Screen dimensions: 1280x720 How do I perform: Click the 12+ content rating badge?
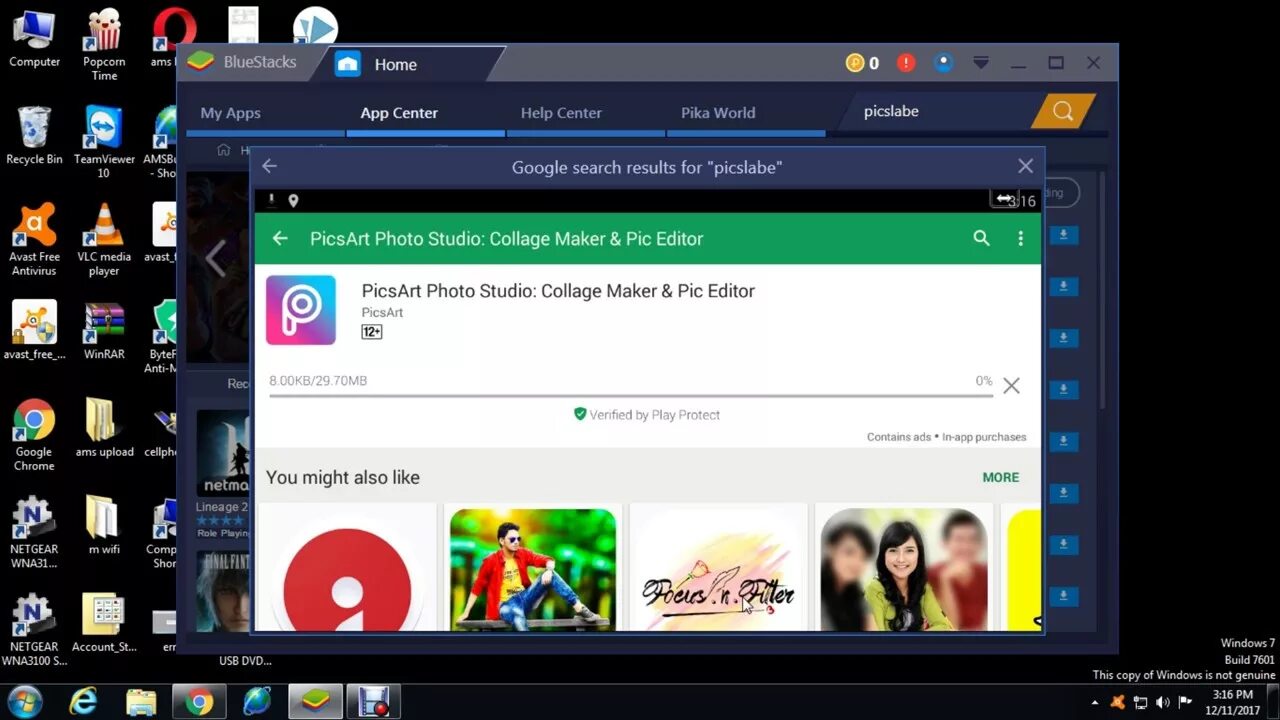click(372, 332)
